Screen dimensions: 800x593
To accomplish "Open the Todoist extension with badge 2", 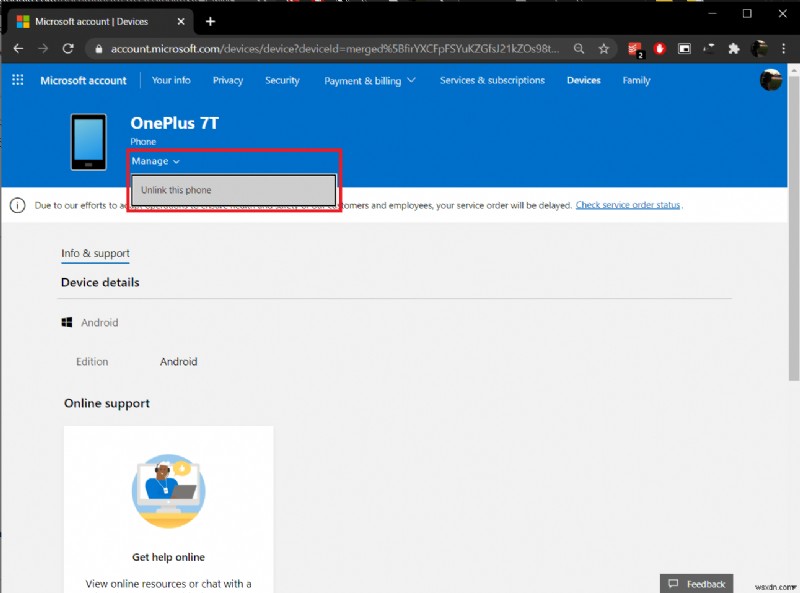I will [x=635, y=50].
